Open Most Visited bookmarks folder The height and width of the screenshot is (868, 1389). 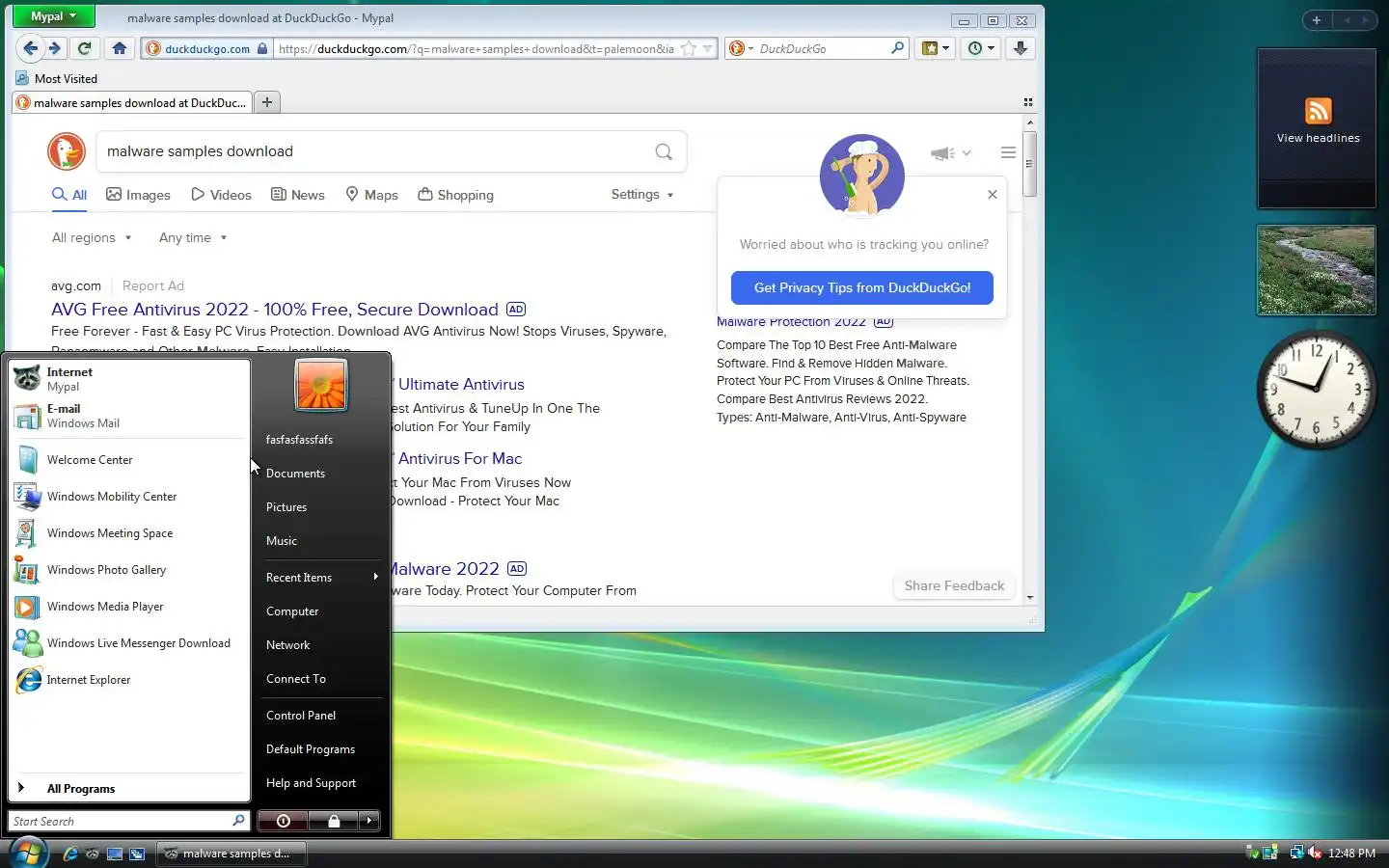pyautogui.click(x=57, y=78)
